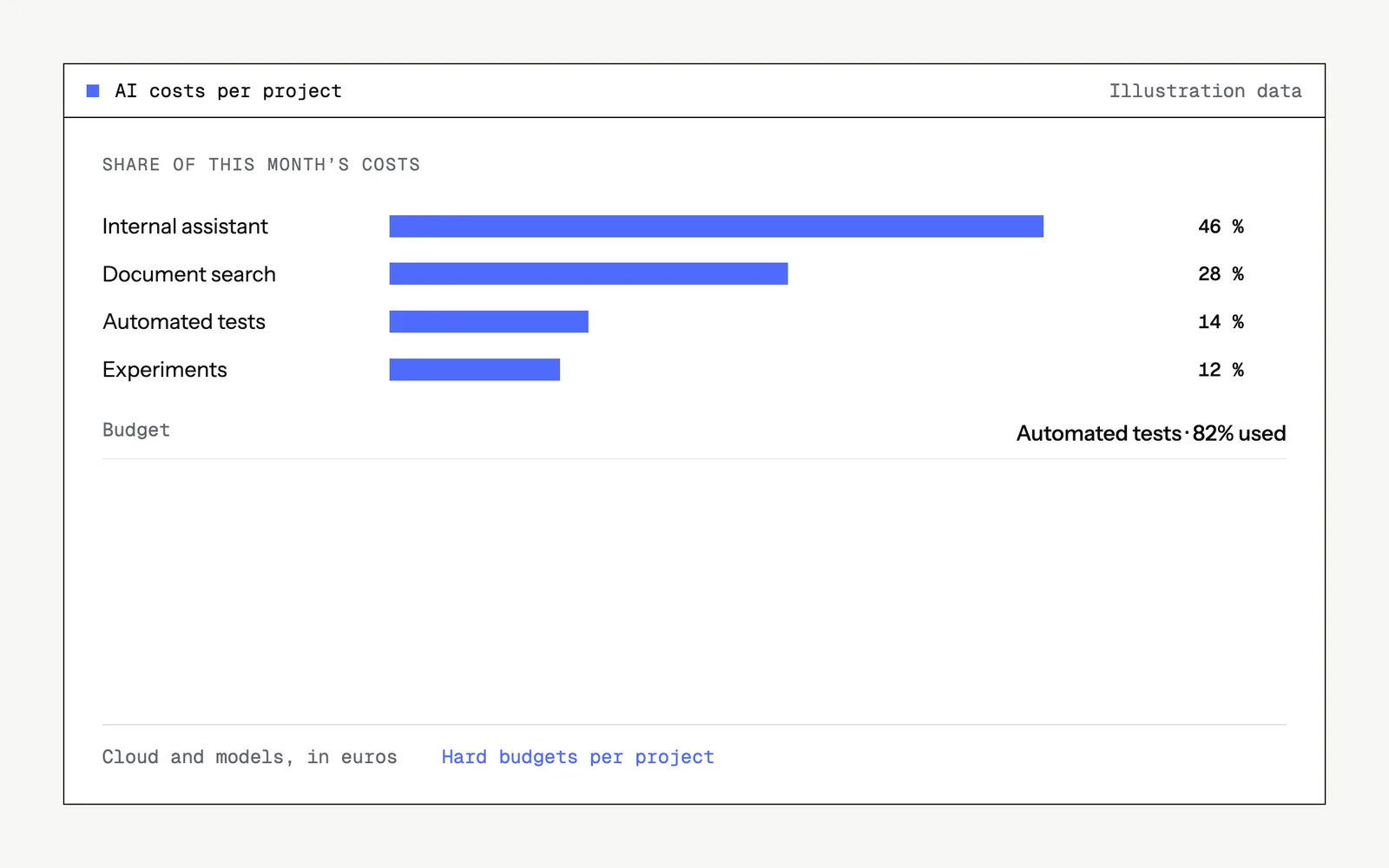Click the Document search cost bar
1389x868 pixels.
pos(589,274)
